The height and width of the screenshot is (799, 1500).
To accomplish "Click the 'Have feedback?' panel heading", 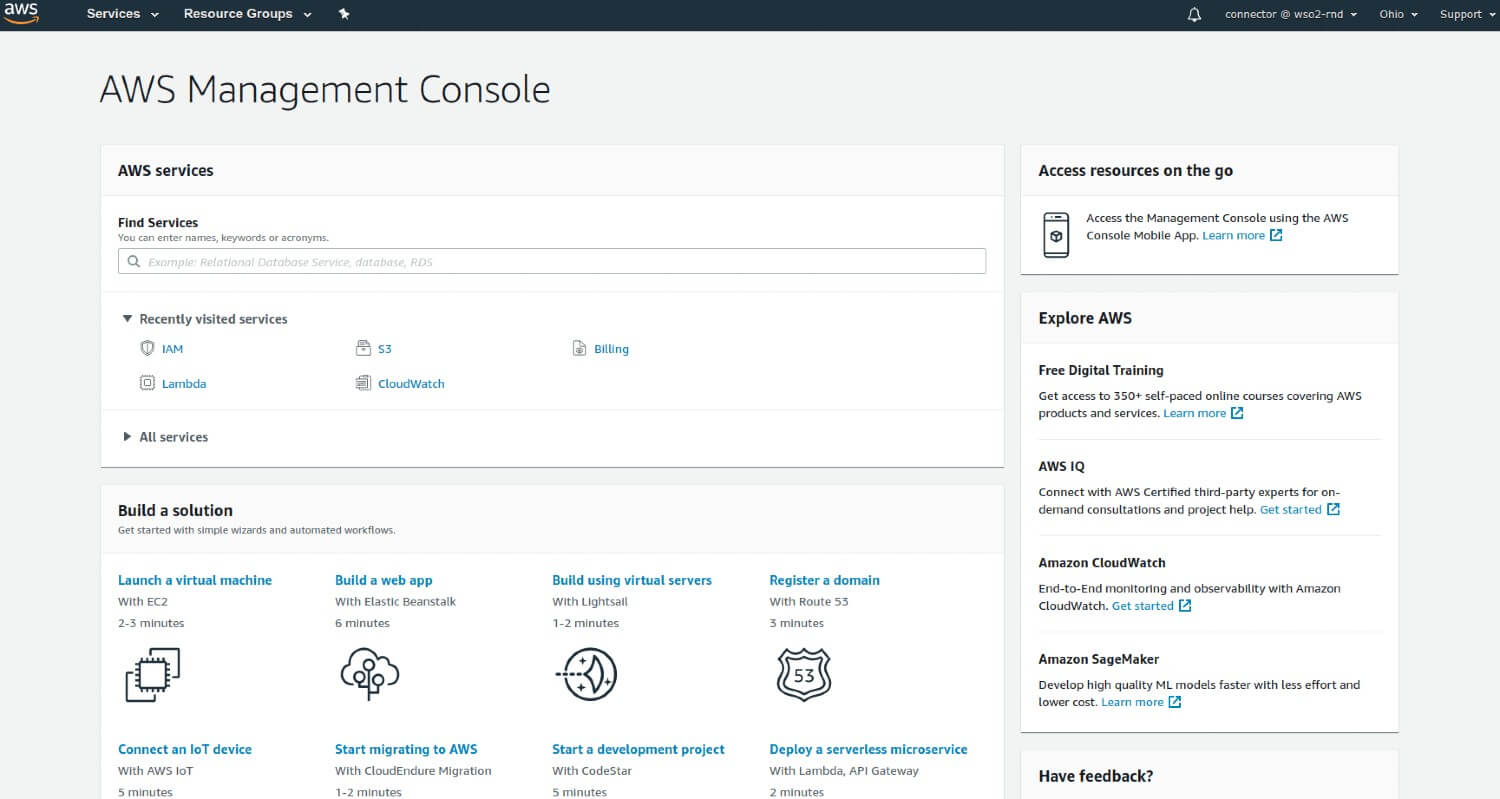I will click(x=1096, y=776).
